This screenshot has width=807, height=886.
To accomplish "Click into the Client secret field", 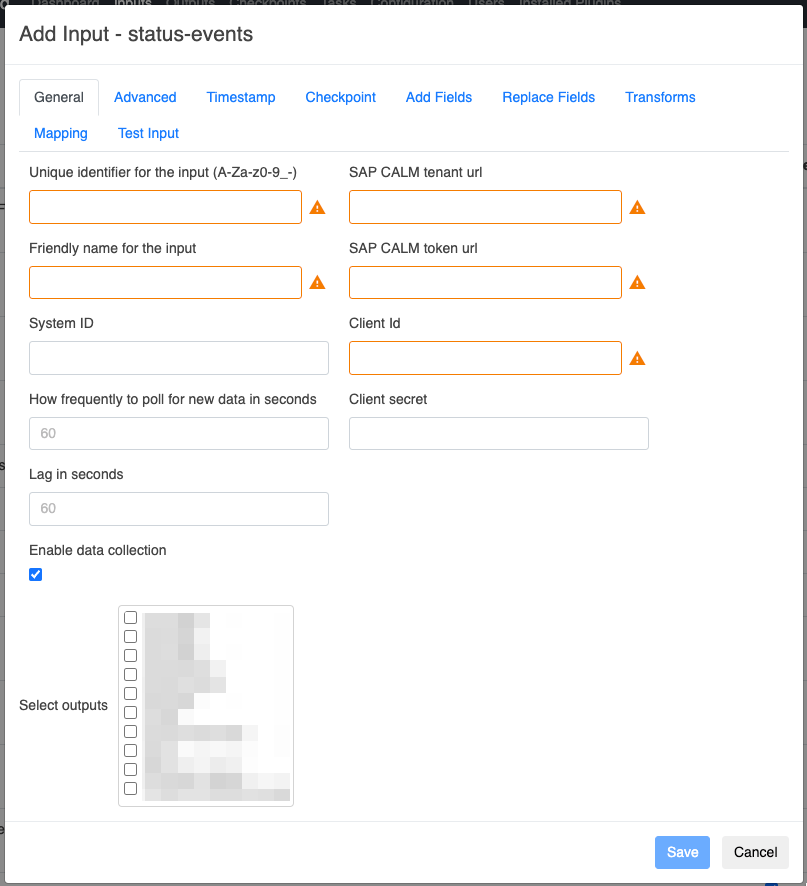I will (x=499, y=433).
